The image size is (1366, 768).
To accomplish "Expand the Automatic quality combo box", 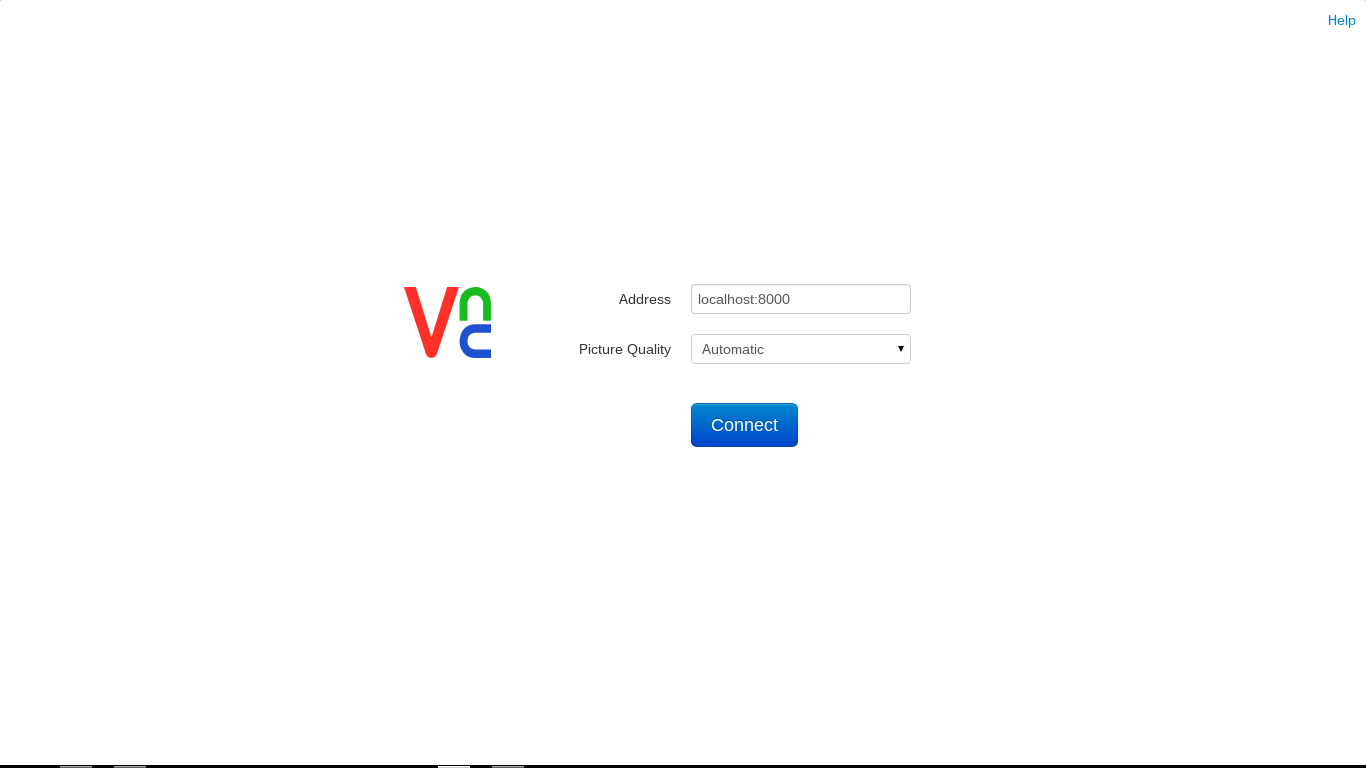I will click(x=801, y=349).
